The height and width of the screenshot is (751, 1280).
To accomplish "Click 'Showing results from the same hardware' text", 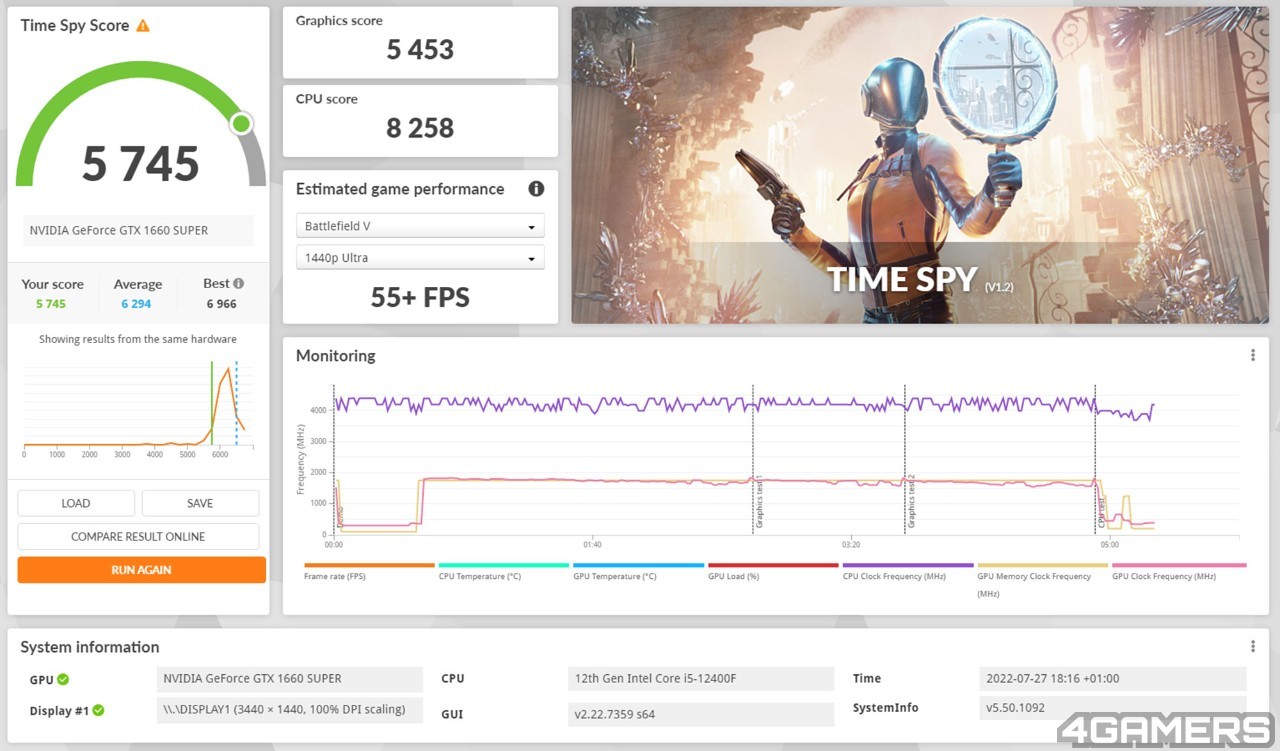I will tap(138, 339).
